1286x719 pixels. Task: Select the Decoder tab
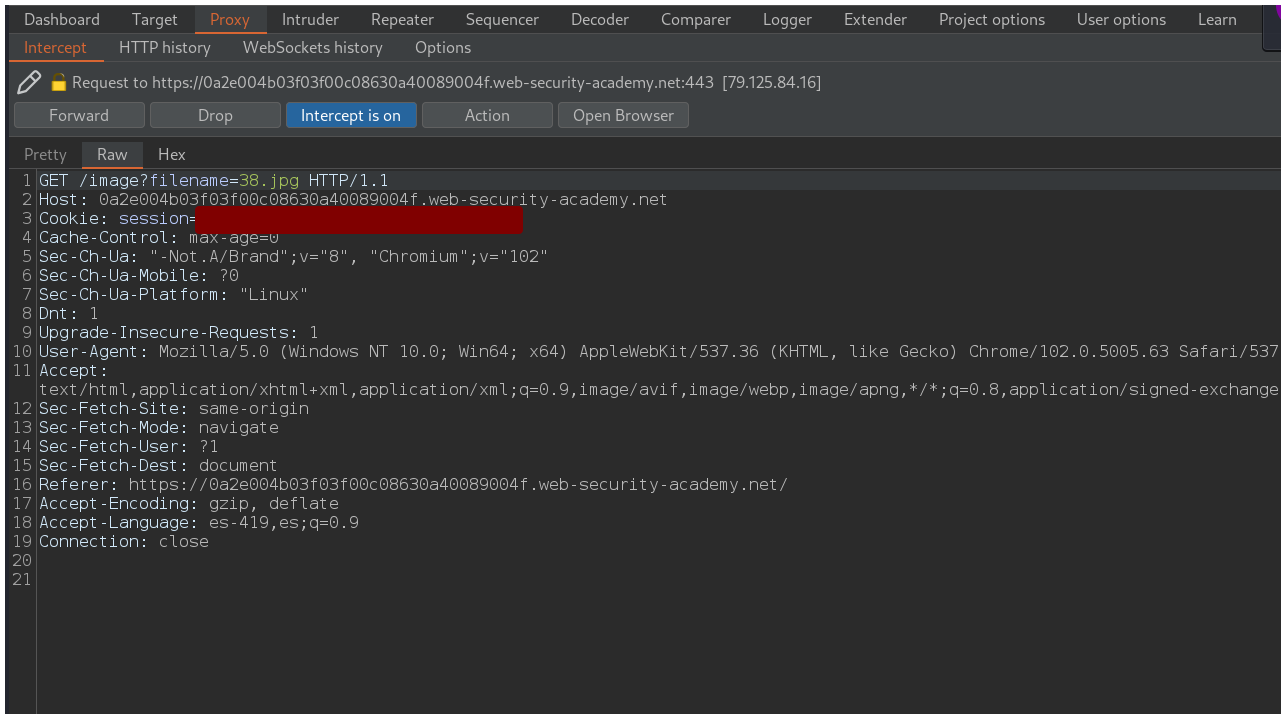tap(600, 19)
